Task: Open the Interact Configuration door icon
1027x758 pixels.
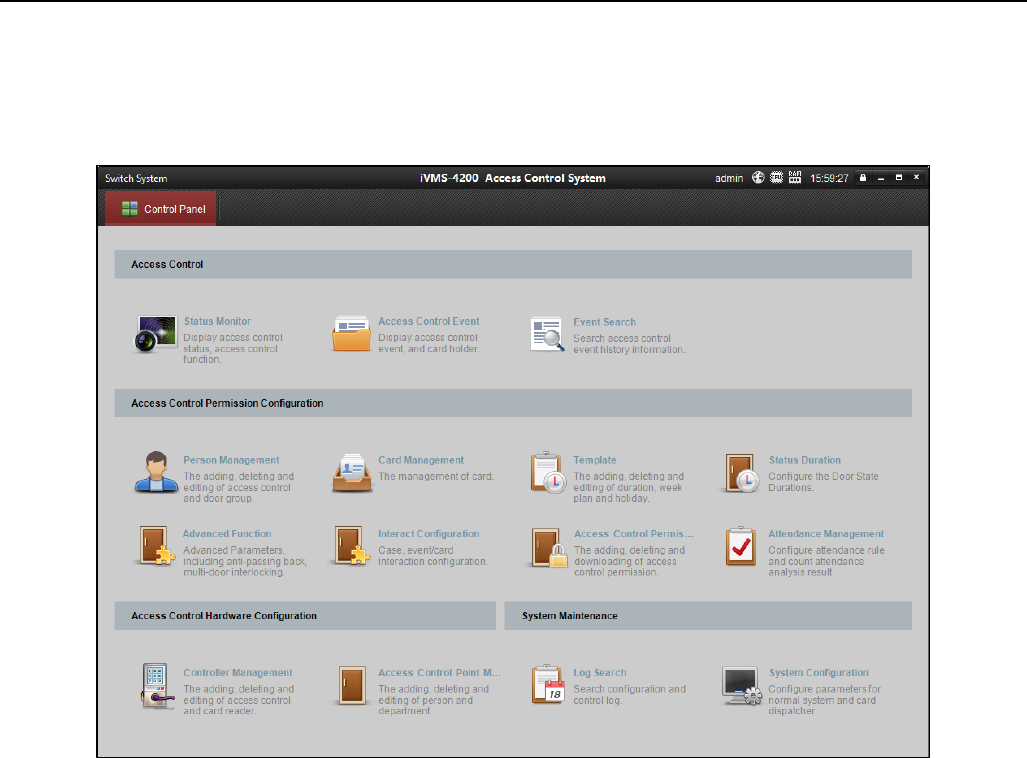Action: (352, 546)
